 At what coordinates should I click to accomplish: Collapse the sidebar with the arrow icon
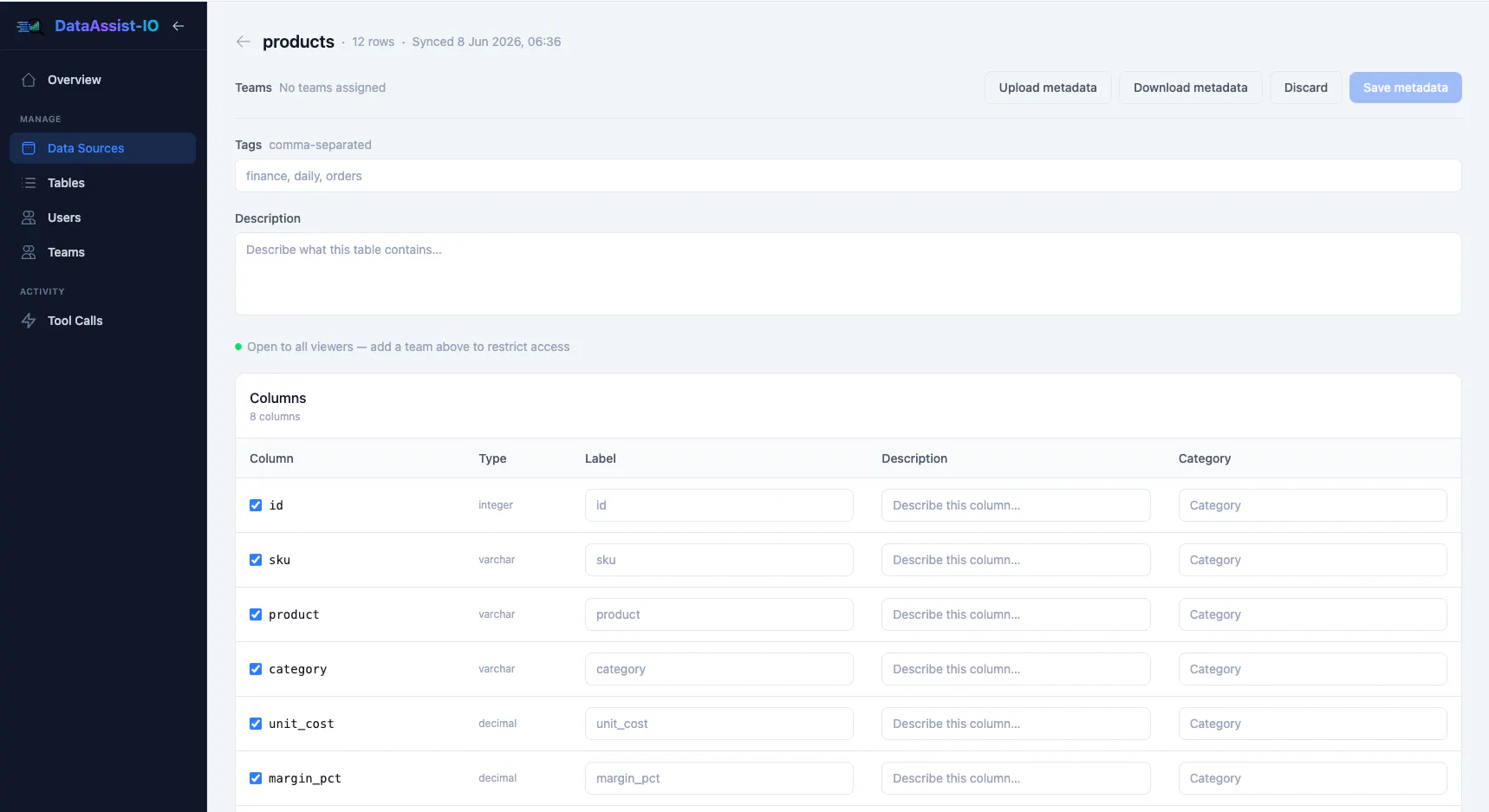point(179,26)
